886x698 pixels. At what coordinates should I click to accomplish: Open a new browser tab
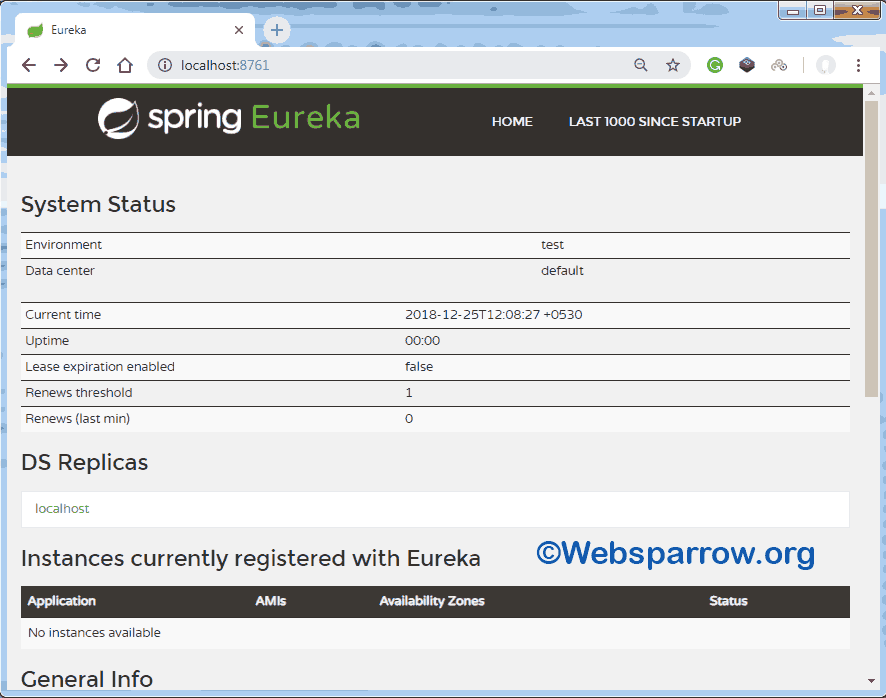277,30
